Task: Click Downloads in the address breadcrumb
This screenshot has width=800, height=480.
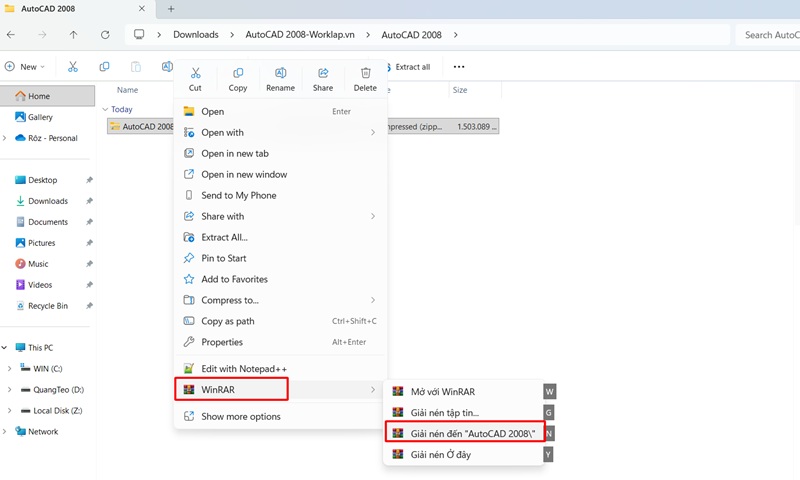Action: click(x=195, y=35)
